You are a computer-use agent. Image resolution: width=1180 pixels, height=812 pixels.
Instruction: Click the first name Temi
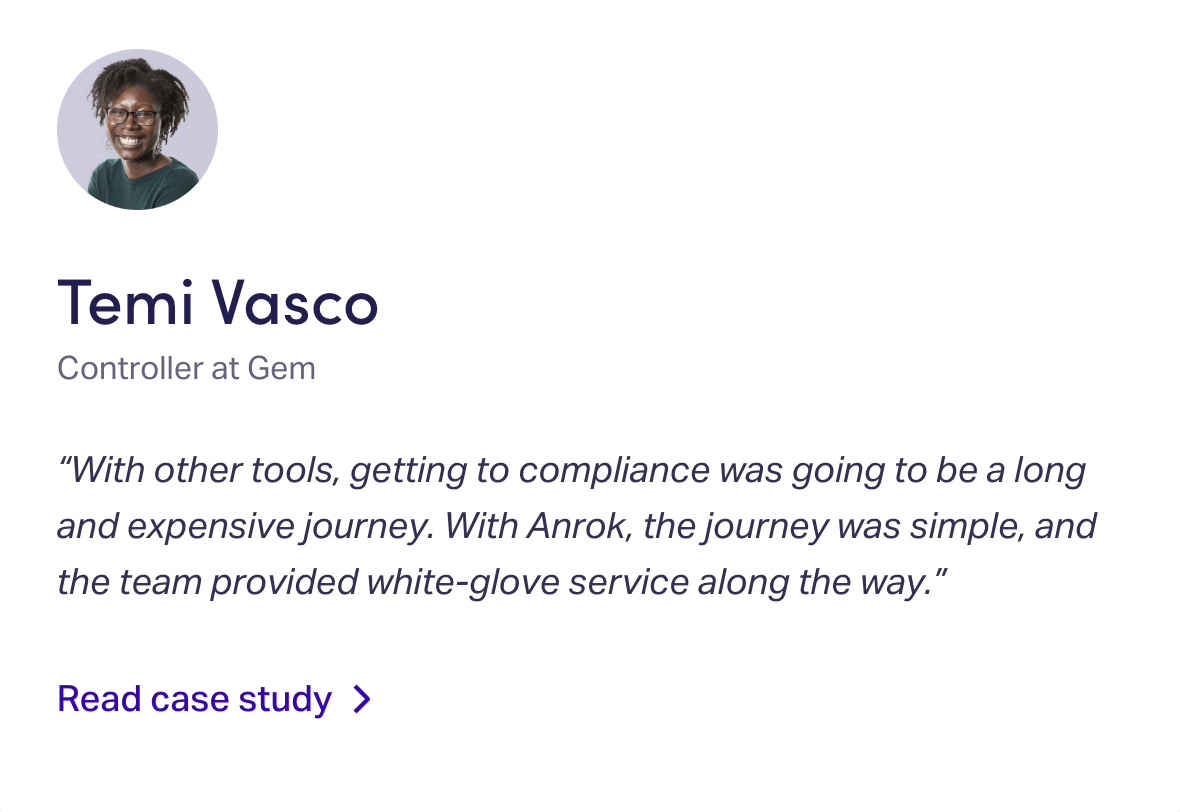pos(124,303)
